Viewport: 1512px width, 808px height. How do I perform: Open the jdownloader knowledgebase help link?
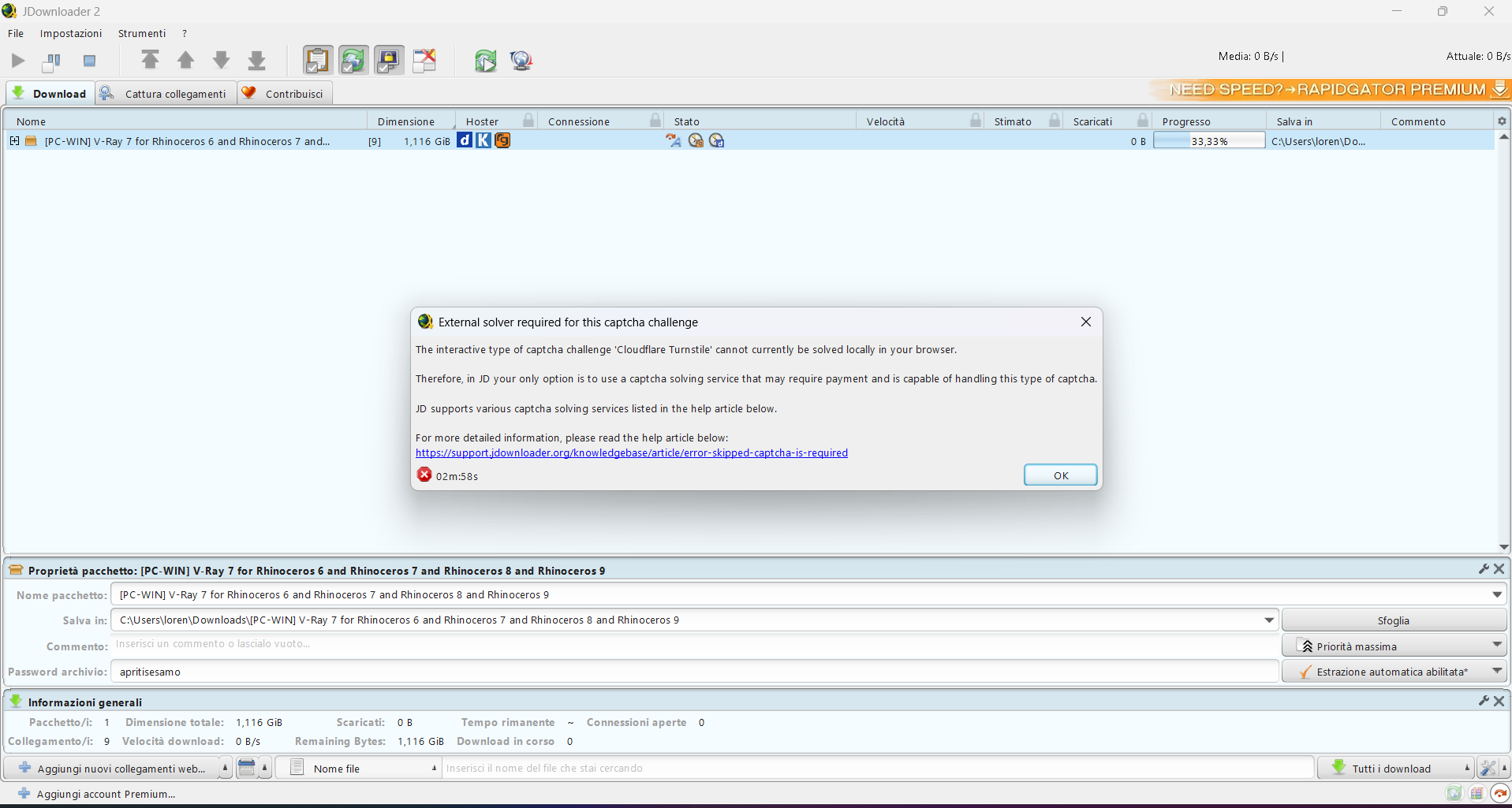coord(631,453)
